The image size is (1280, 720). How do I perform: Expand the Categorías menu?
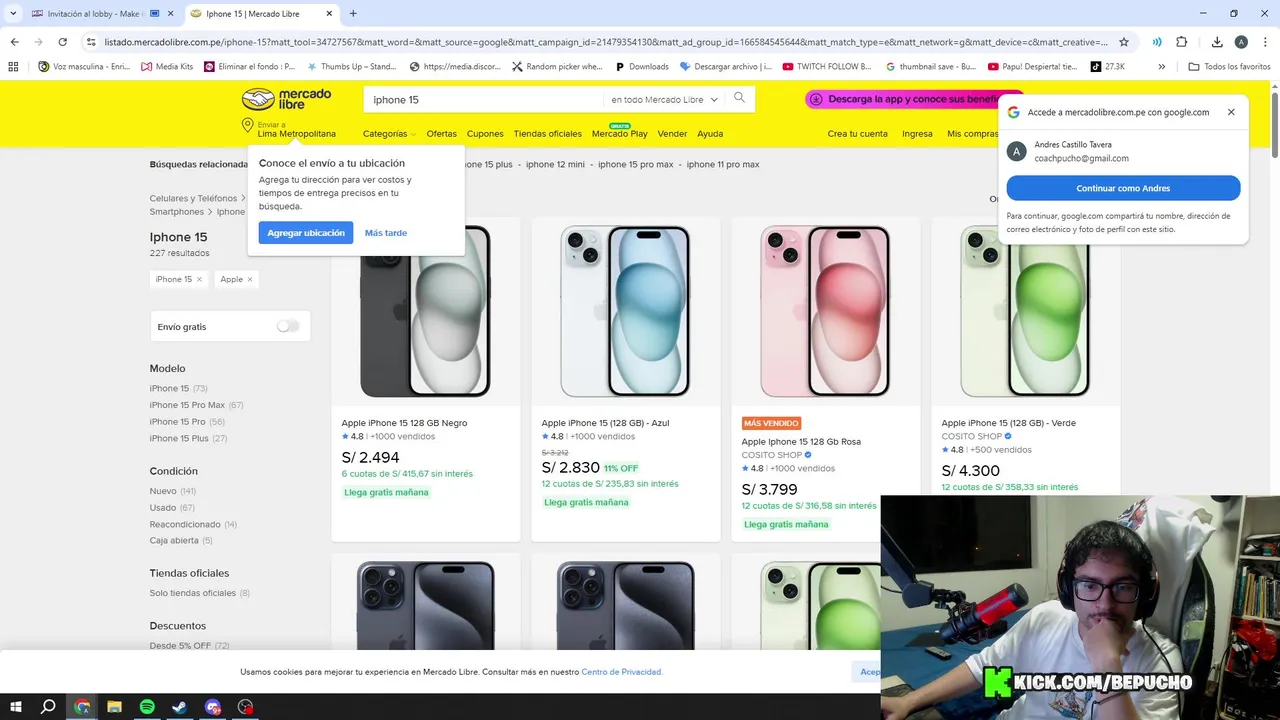pyautogui.click(x=389, y=133)
